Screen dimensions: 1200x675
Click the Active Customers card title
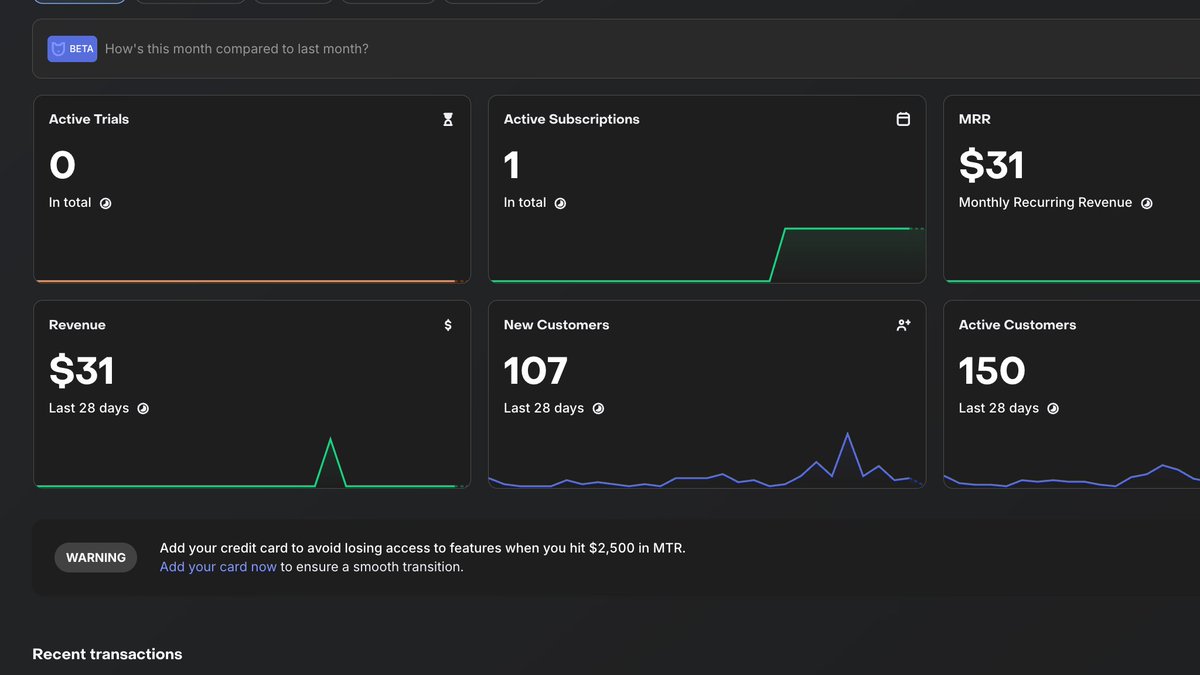[1017, 325]
